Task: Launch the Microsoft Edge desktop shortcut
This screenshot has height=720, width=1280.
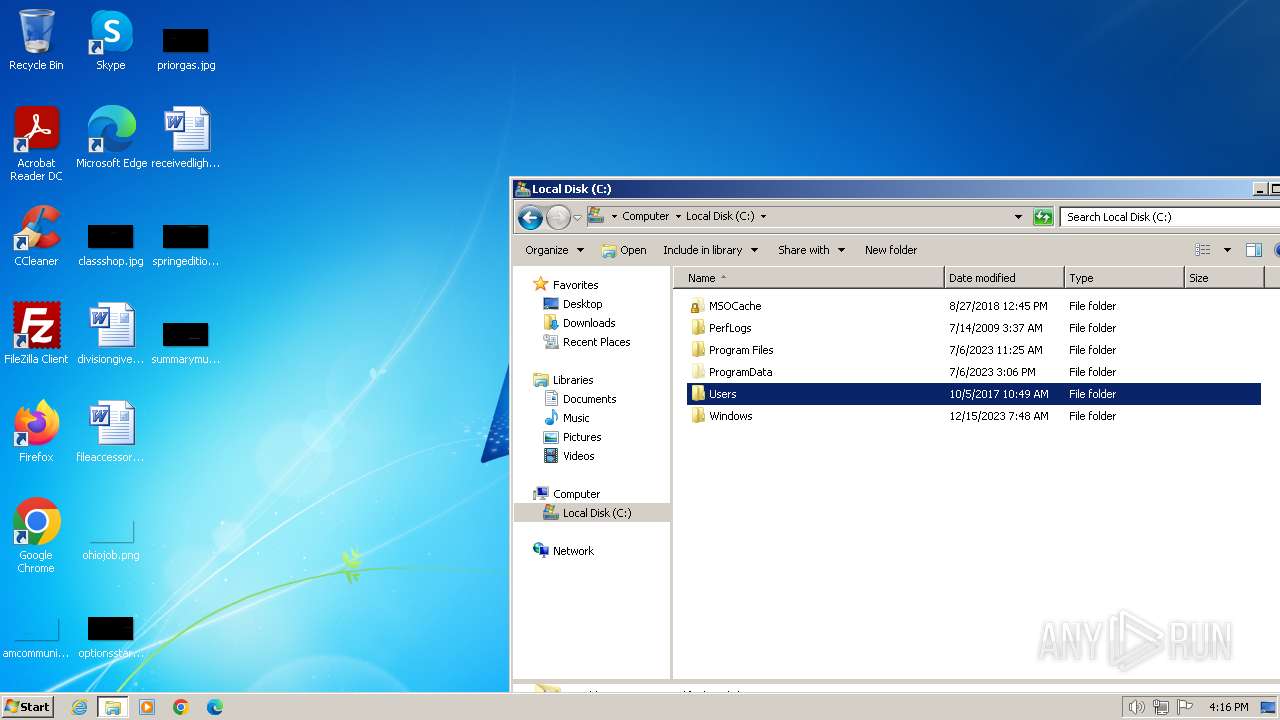Action: [x=111, y=138]
